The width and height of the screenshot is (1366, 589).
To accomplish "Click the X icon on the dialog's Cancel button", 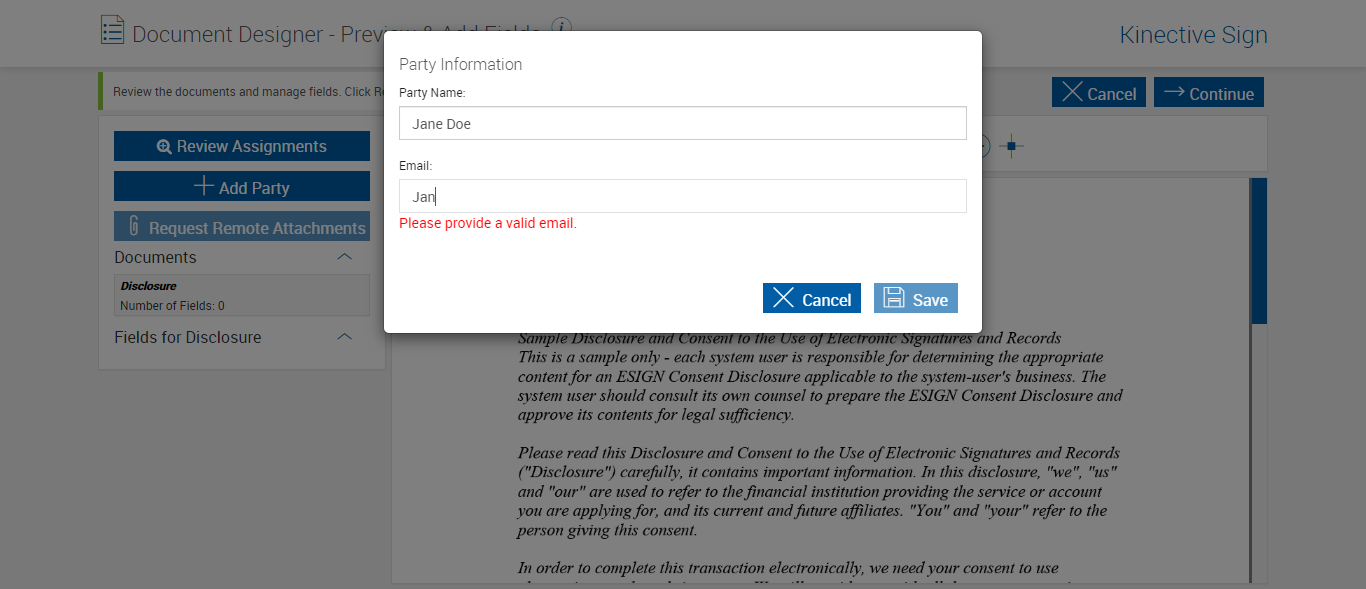I will [784, 298].
